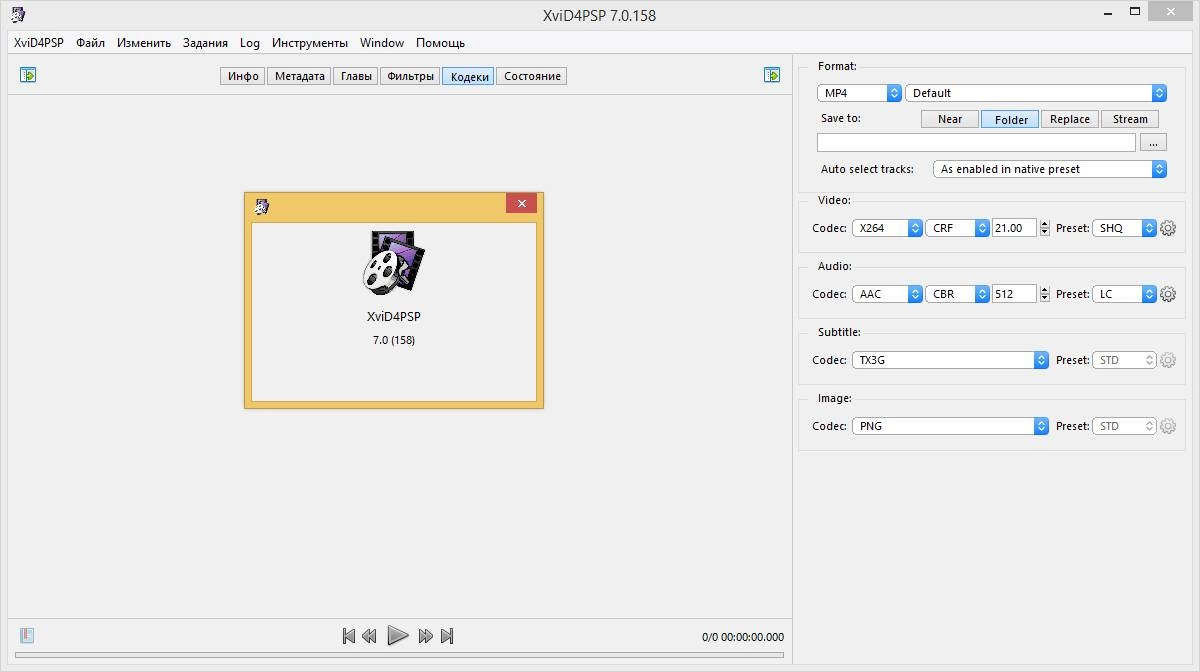The image size is (1200, 672).
Task: Open Subtitle preset settings gear
Action: pyautogui.click(x=1168, y=360)
